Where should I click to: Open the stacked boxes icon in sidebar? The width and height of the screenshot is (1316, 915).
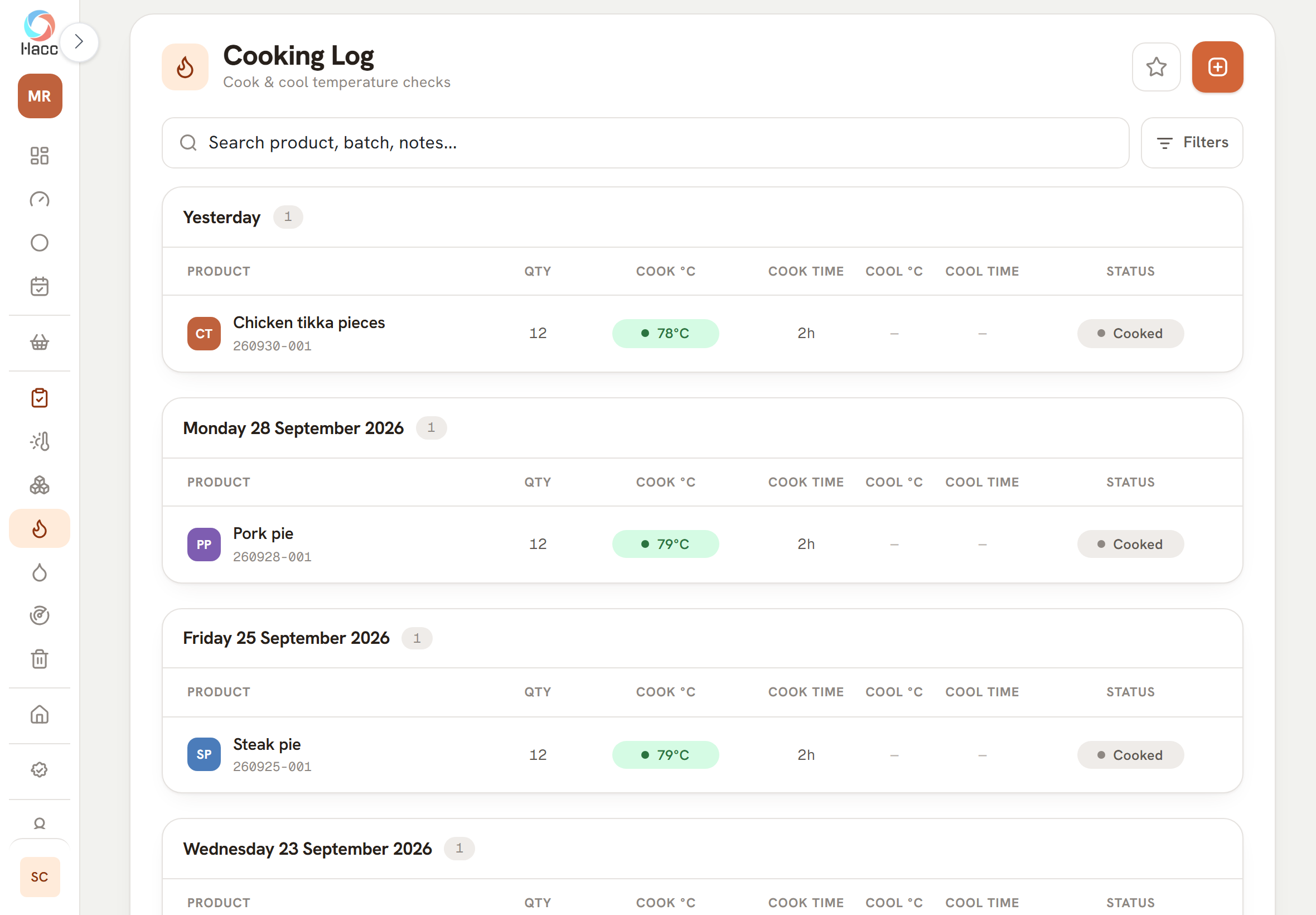point(40,485)
